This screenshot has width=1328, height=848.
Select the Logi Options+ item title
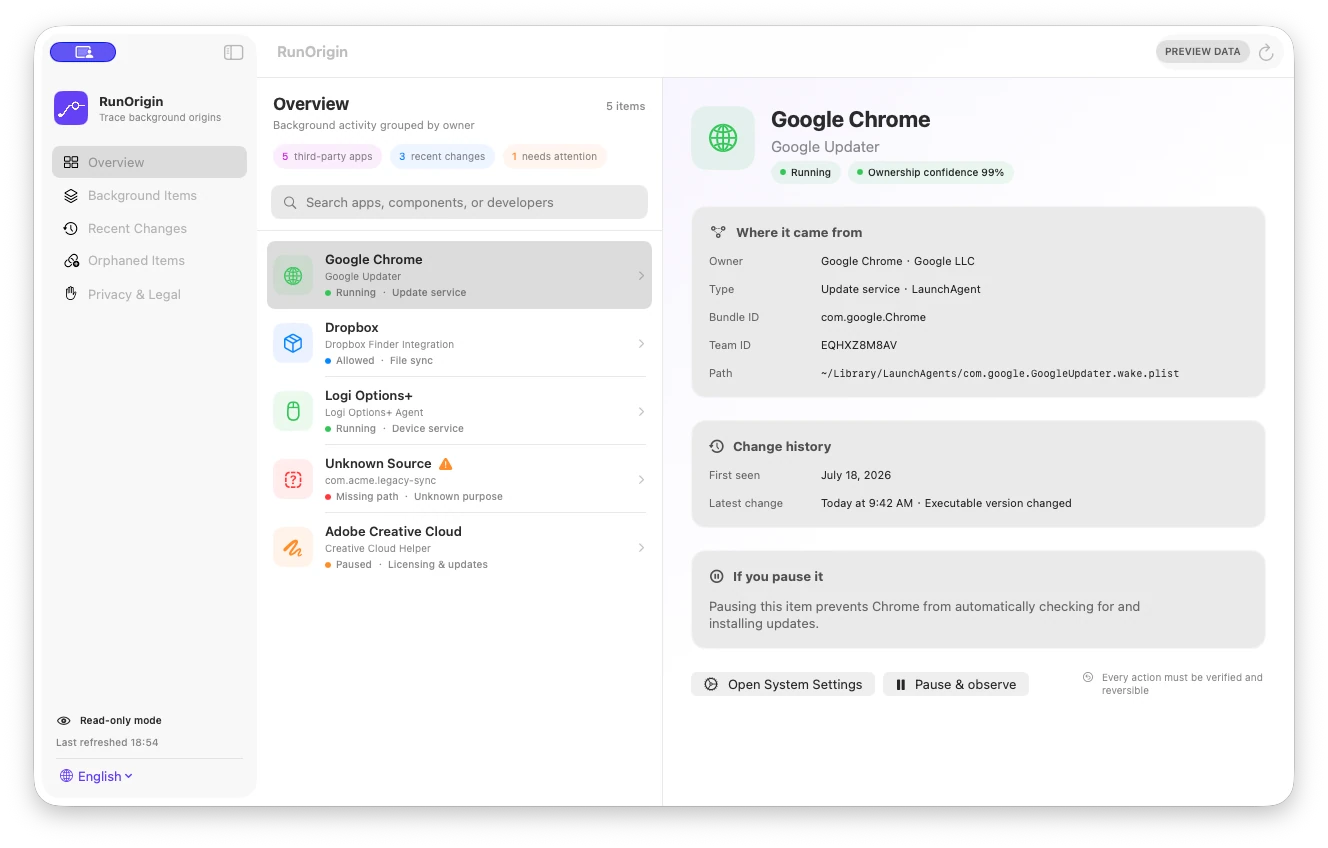coord(369,395)
